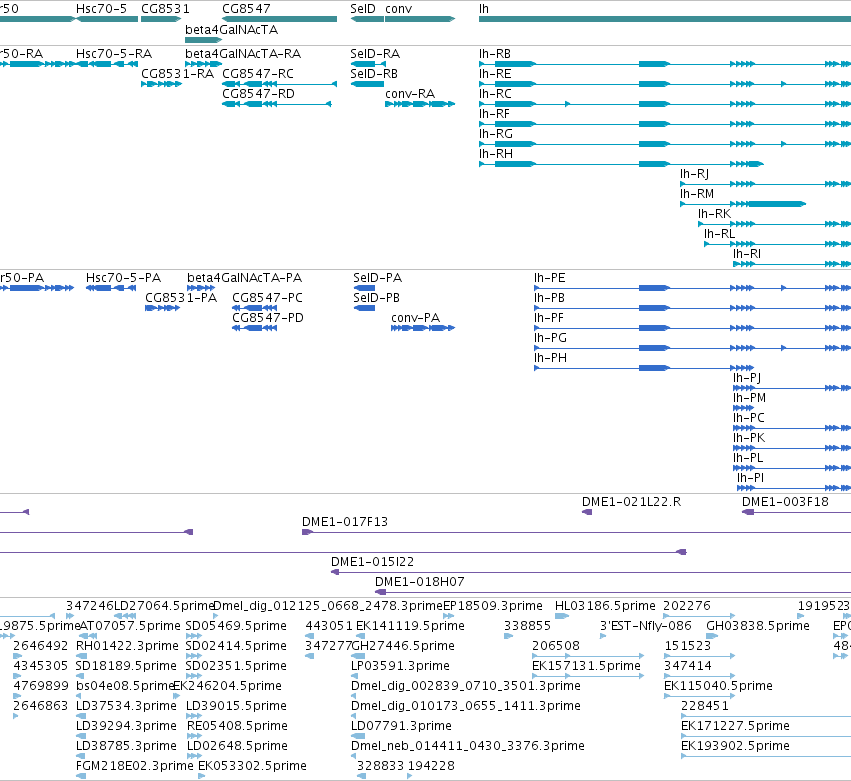Image resolution: width=851 pixels, height=781 pixels.
Task: Select the CG8547-RC transcript label
Action: pos(258,73)
